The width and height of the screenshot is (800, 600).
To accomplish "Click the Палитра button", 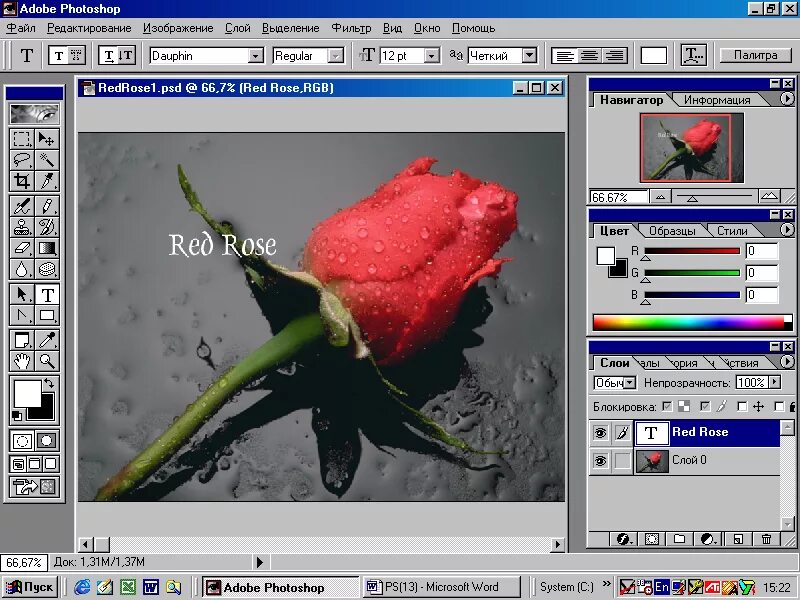I will (x=756, y=55).
